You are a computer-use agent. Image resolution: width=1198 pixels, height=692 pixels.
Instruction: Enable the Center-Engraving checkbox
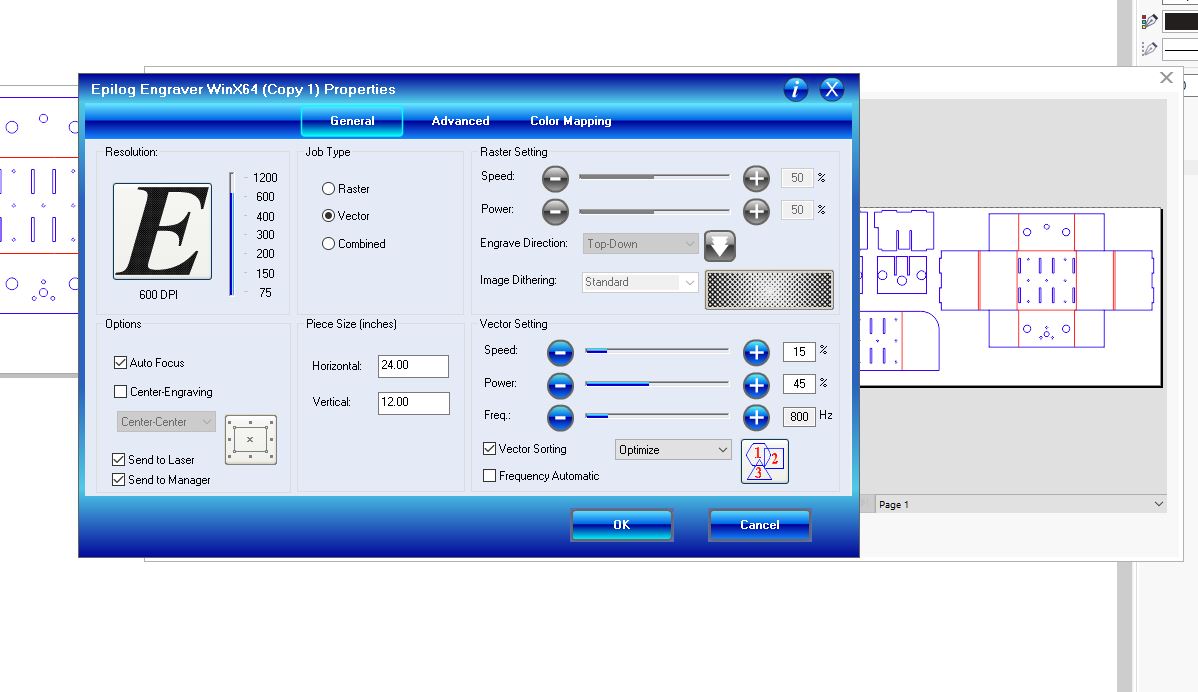coord(120,392)
